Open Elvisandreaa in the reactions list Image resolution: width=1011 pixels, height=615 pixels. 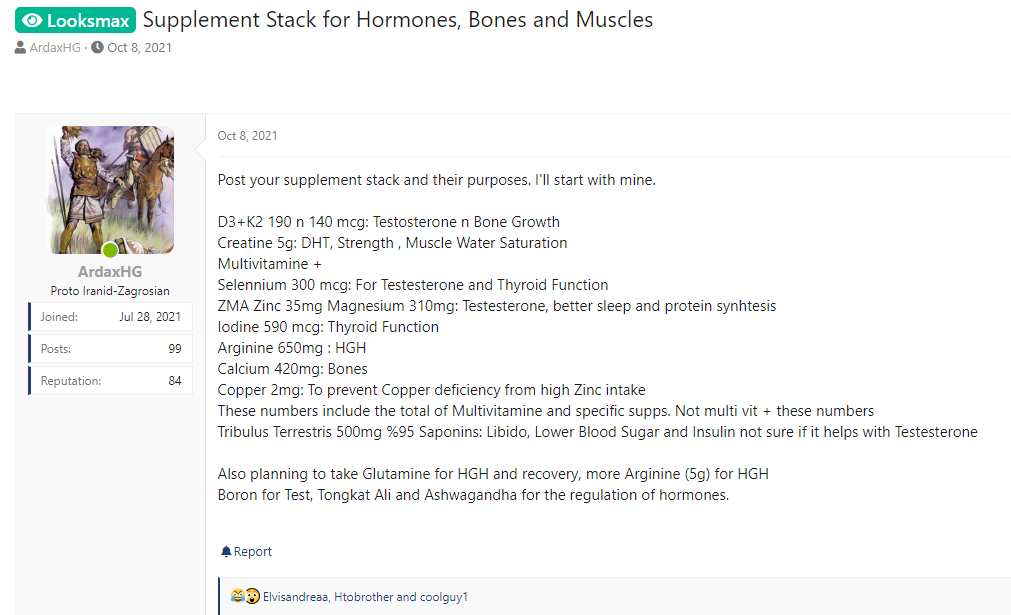click(x=296, y=597)
